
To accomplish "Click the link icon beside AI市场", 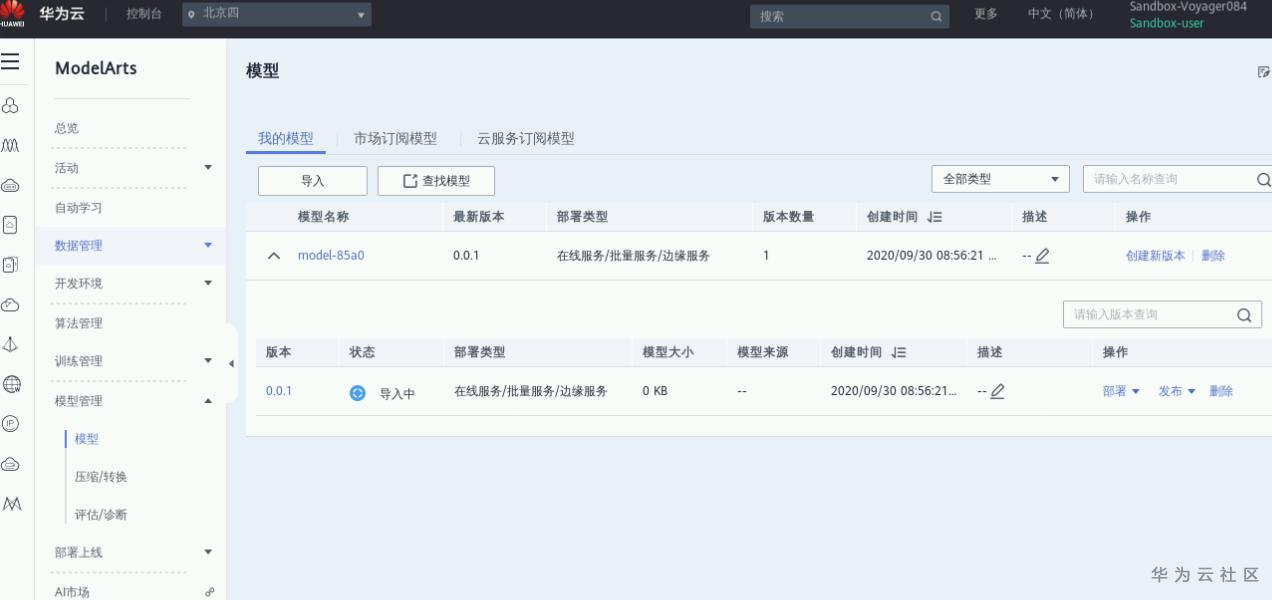I will pyautogui.click(x=208, y=592).
